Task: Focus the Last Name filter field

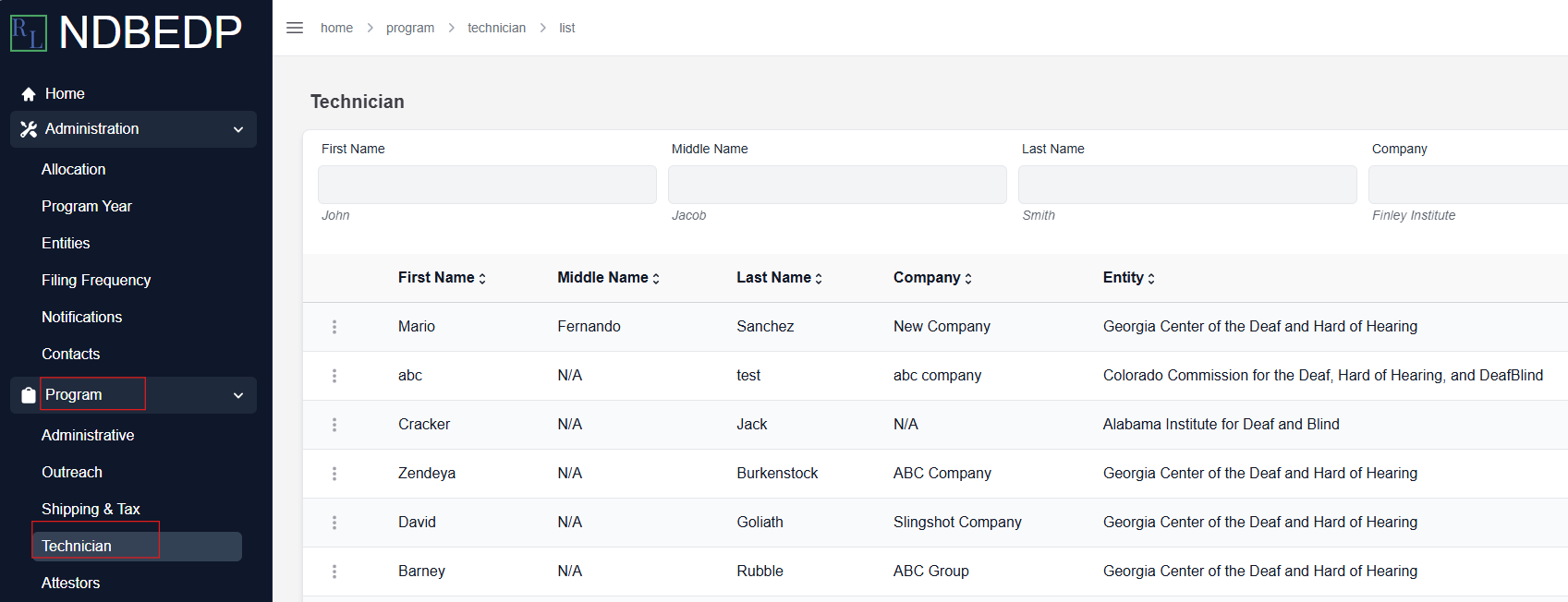Action: [1187, 185]
